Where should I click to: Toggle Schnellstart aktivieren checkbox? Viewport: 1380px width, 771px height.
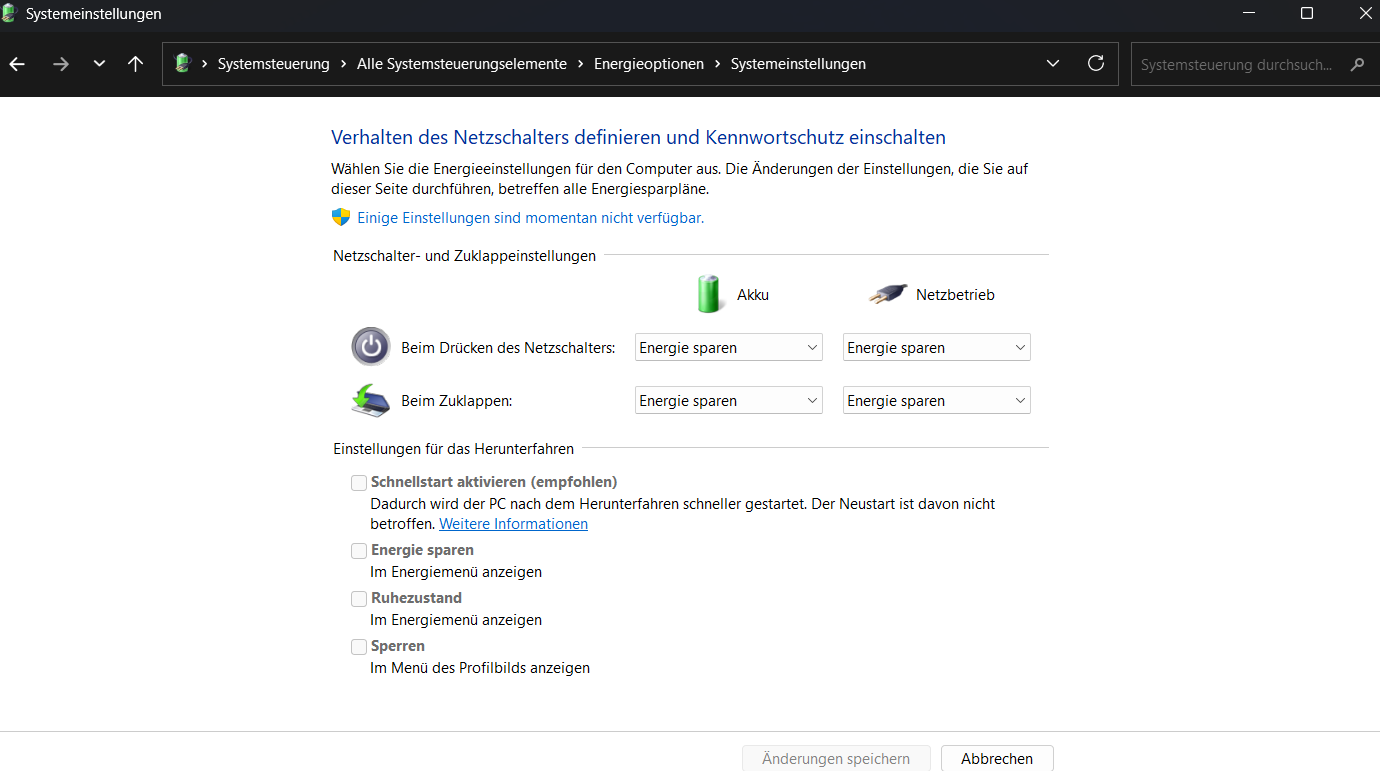[x=359, y=483]
